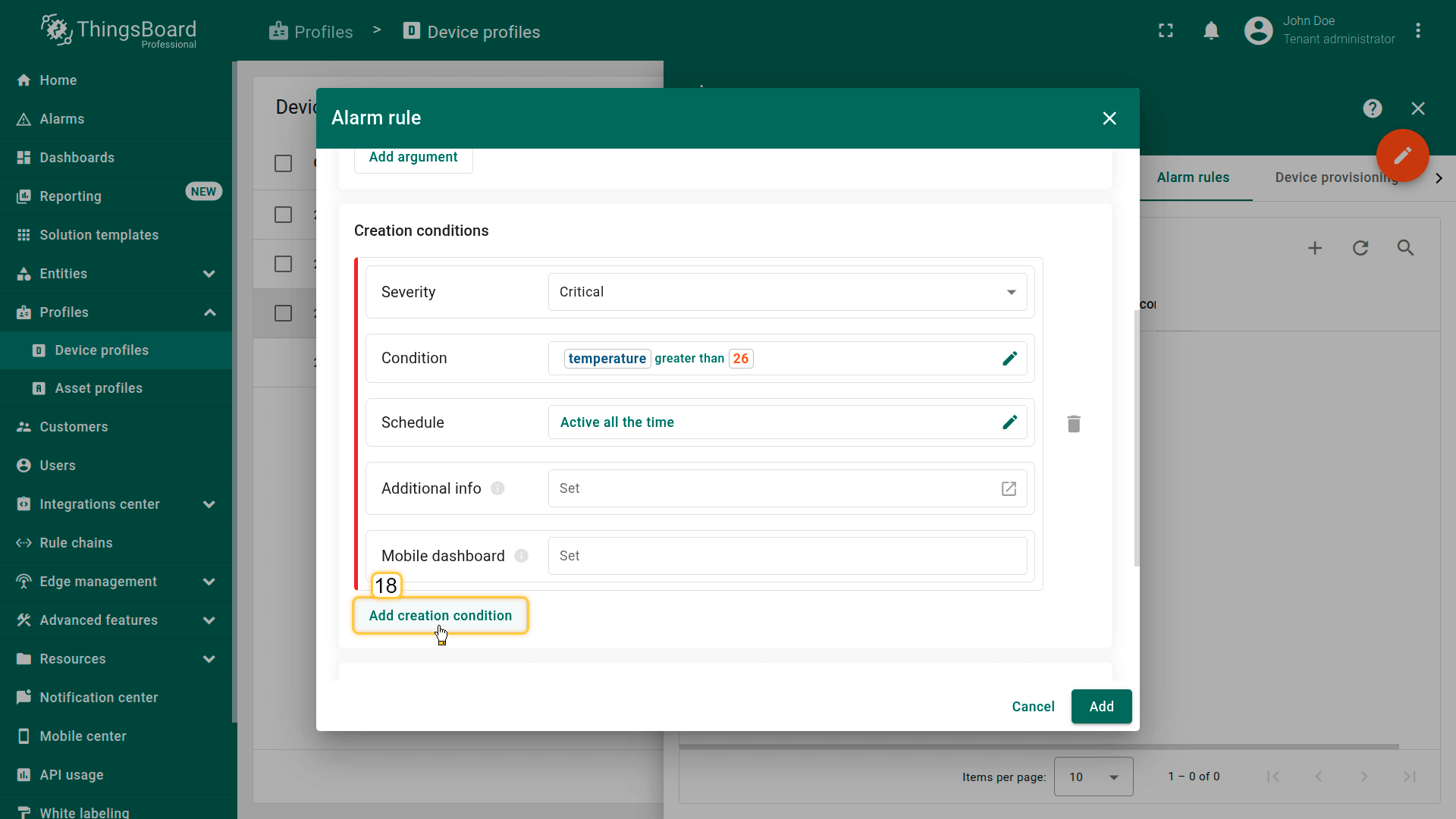The height and width of the screenshot is (819, 1456).
Task: Click Add creation condition button
Action: [x=440, y=616]
